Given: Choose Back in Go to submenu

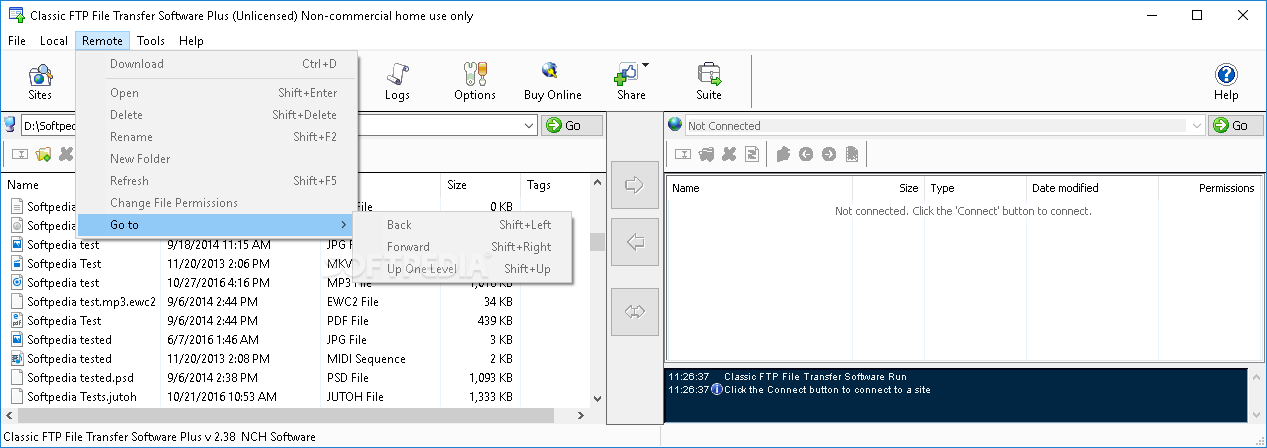Looking at the screenshot, I should [463, 225].
